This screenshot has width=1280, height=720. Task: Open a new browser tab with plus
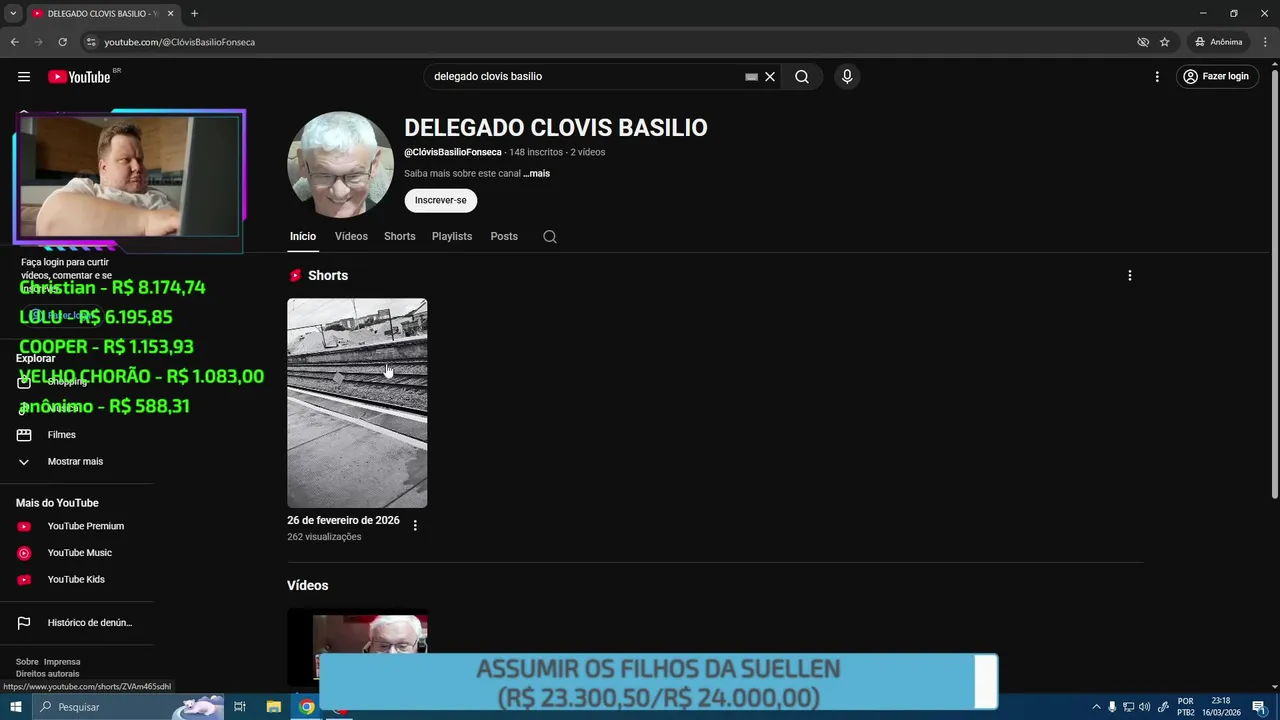tap(194, 14)
